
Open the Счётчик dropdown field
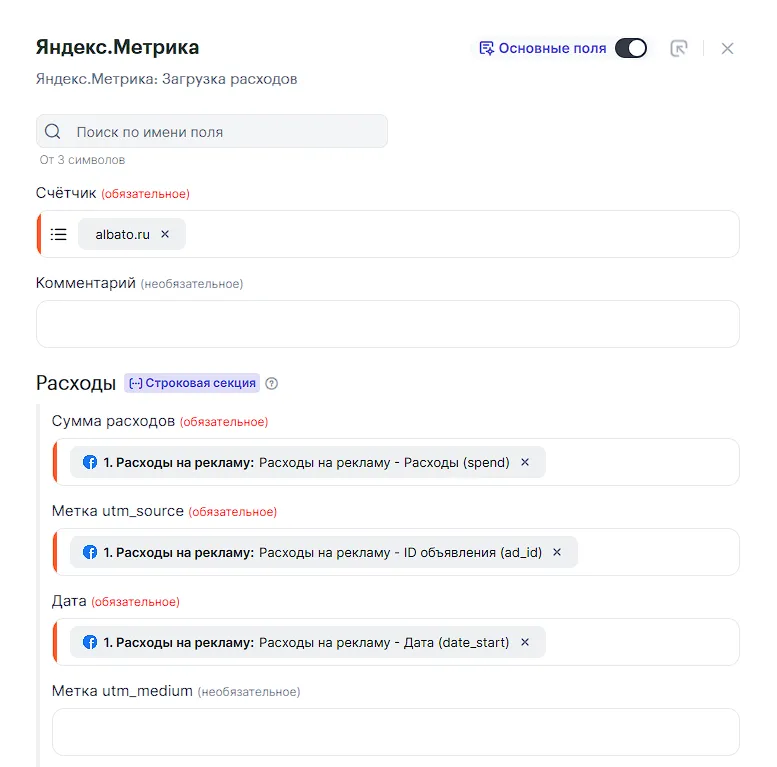tap(460, 234)
